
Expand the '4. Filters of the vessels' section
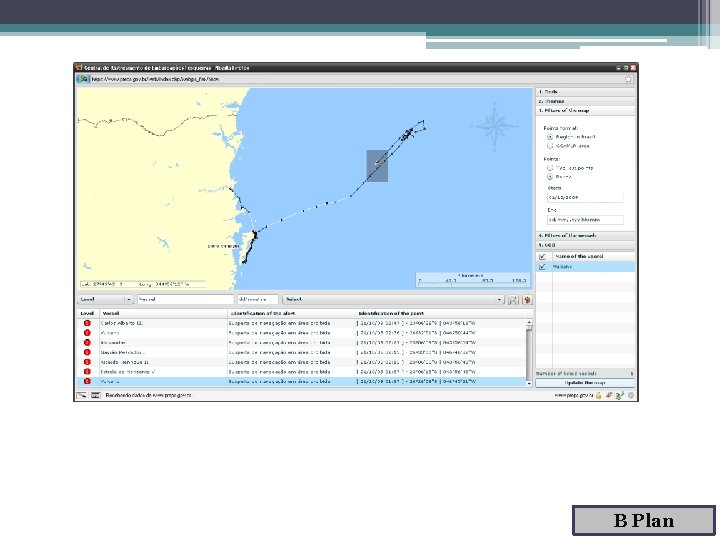[x=585, y=236]
